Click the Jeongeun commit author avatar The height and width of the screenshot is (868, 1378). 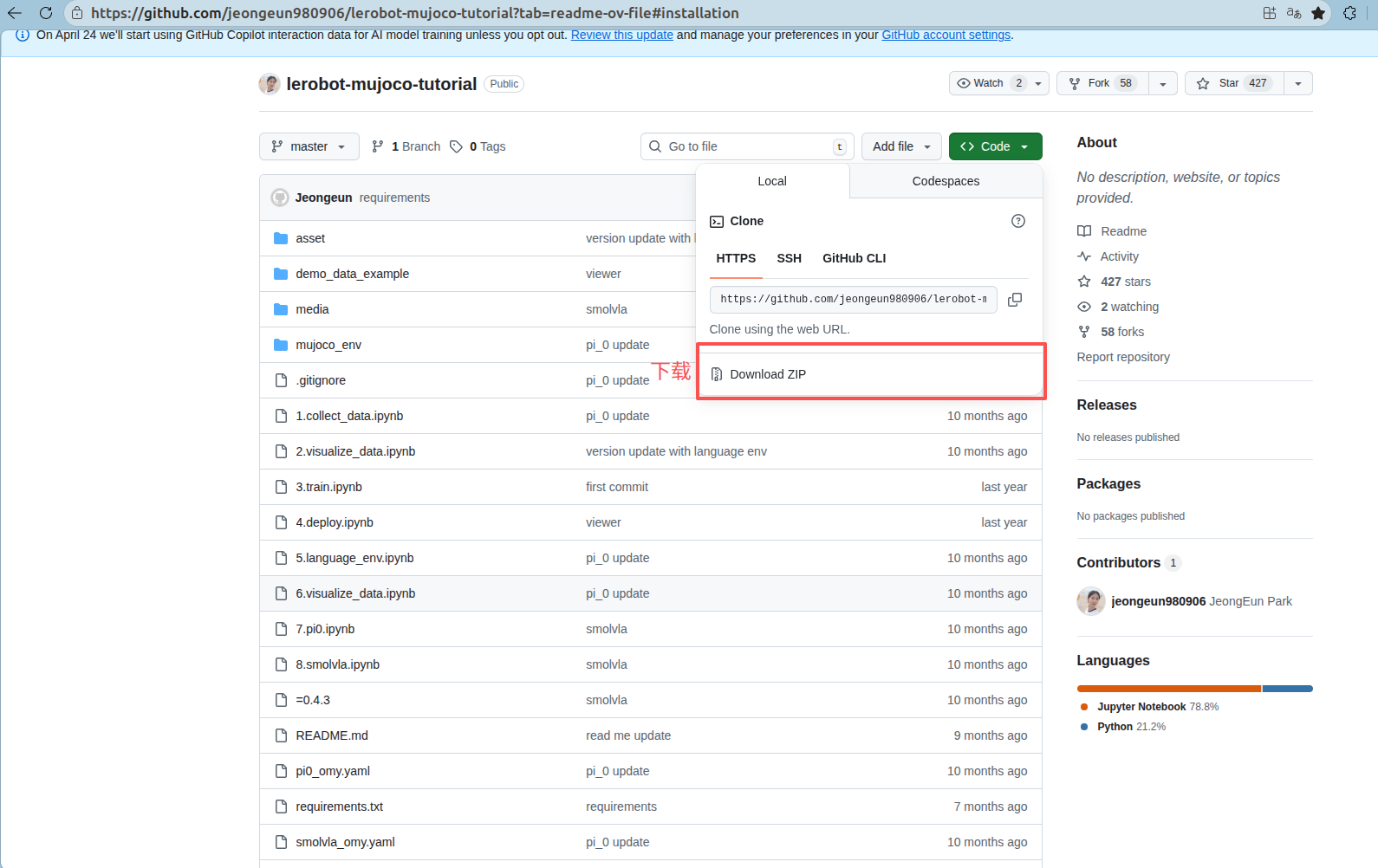coord(280,198)
